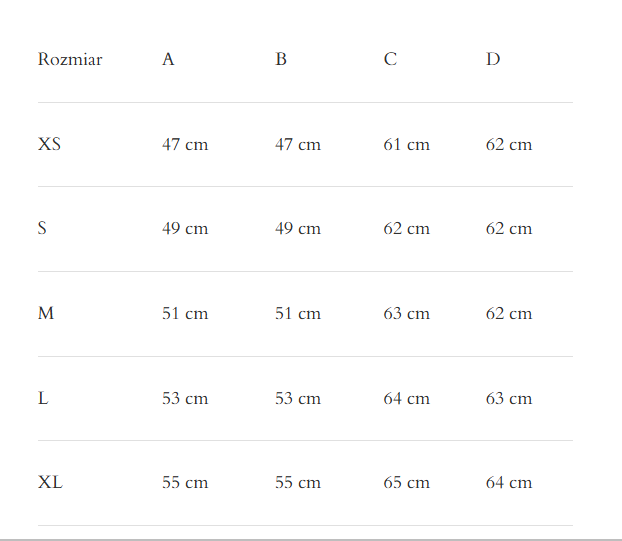Select the XS size row label

click(x=49, y=144)
